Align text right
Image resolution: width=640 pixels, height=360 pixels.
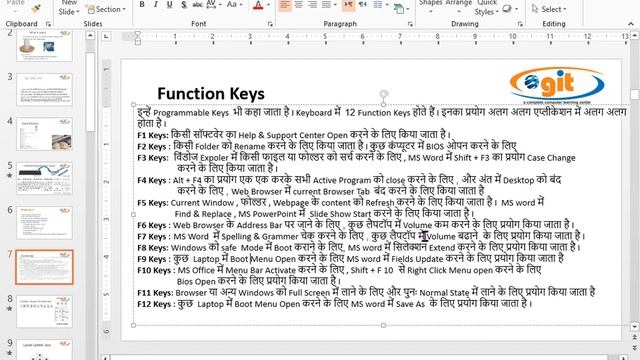pyautogui.click(x=313, y=5)
